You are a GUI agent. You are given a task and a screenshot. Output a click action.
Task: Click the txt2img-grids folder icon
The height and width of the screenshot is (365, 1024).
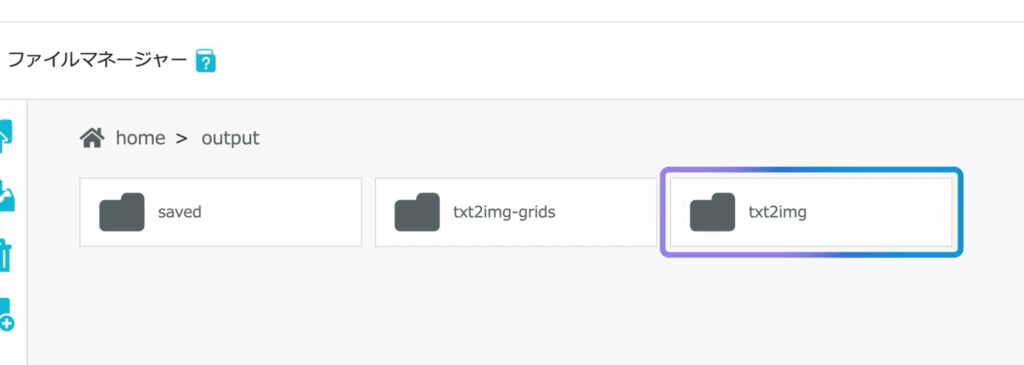click(417, 212)
